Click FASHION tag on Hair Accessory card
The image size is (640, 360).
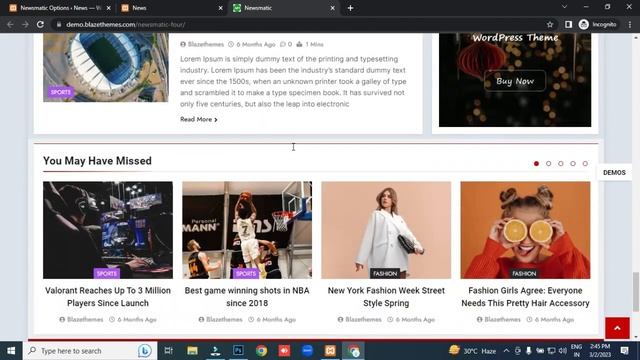[524, 273]
